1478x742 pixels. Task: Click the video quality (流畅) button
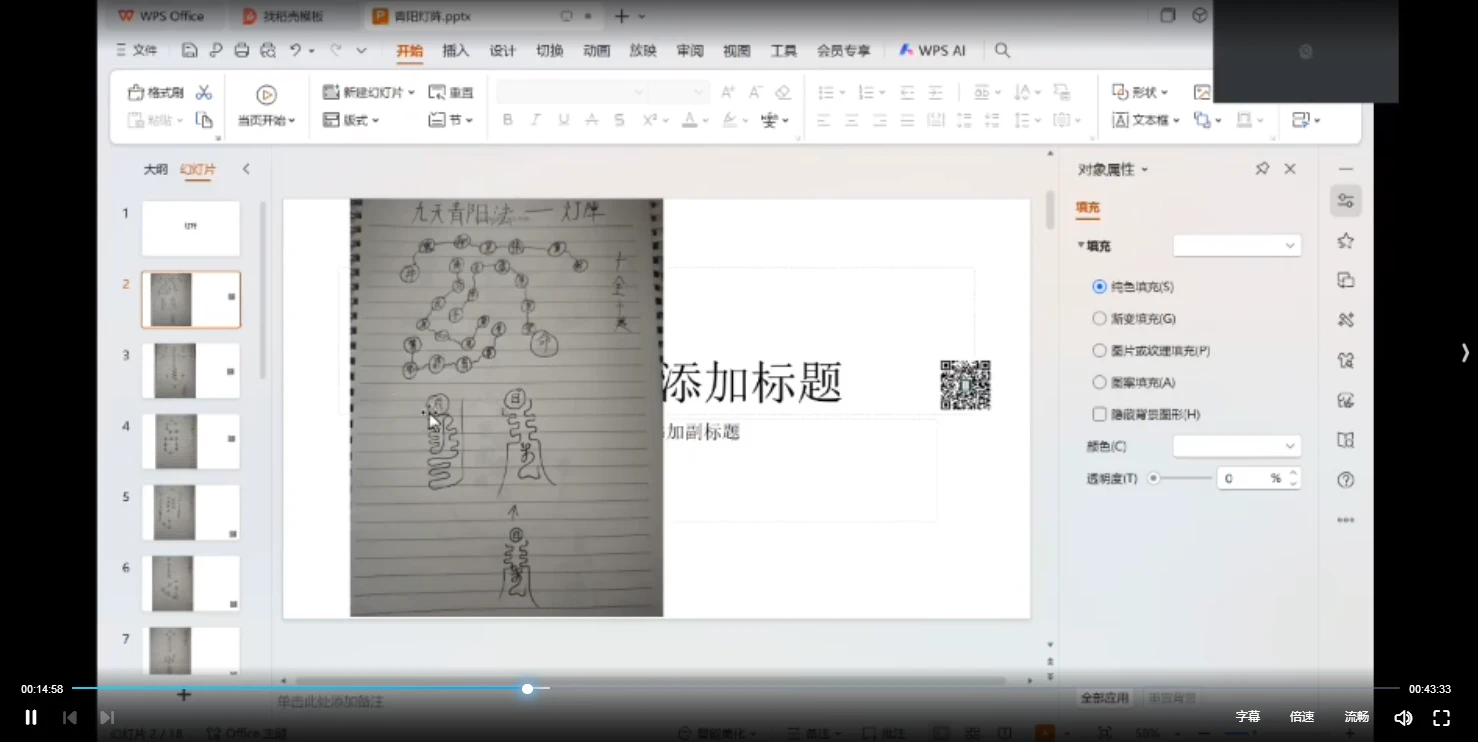pyautogui.click(x=1357, y=717)
